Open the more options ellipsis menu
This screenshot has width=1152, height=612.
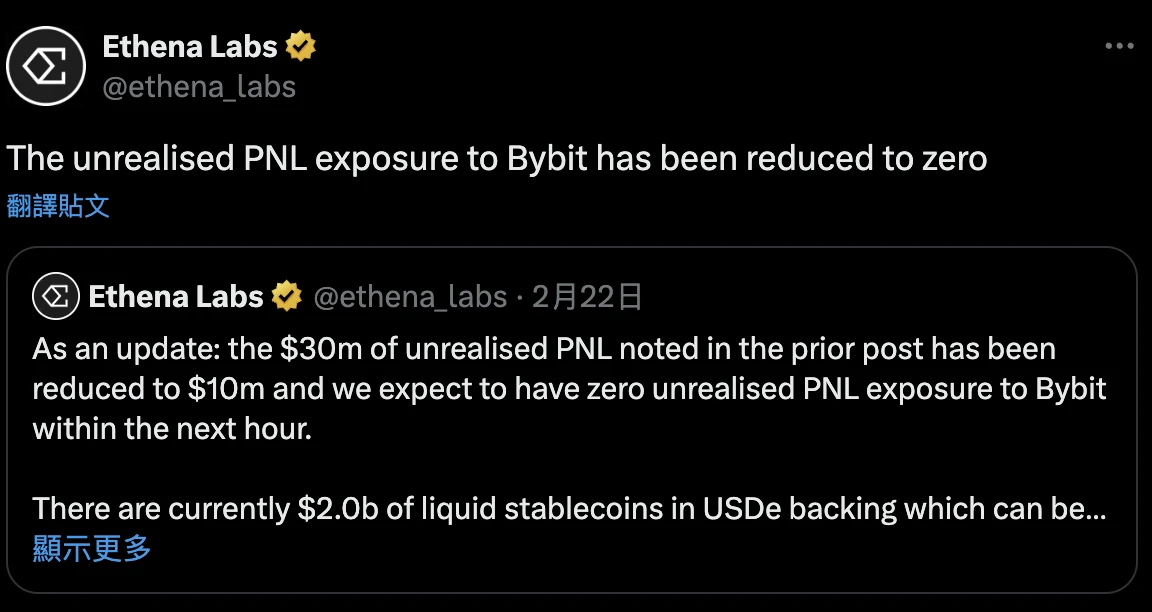pyautogui.click(x=1118, y=46)
